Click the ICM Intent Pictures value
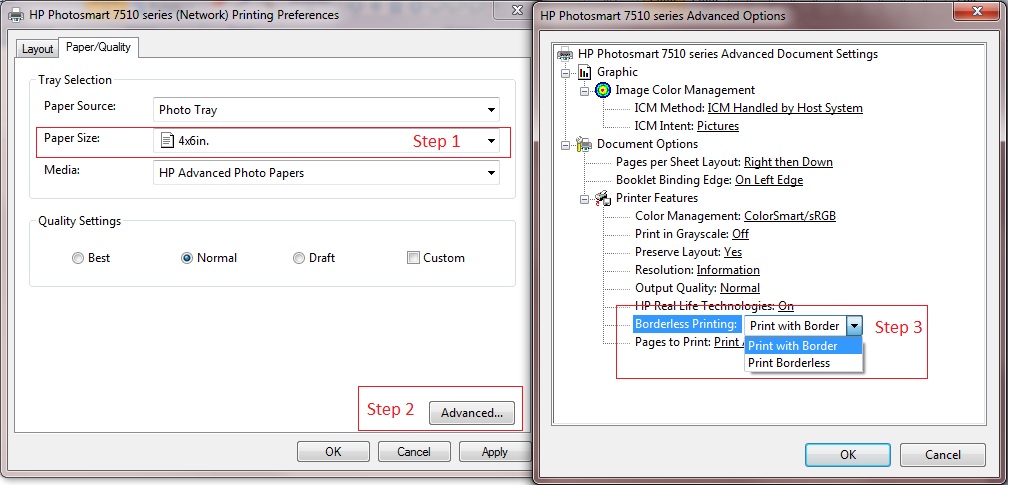 click(x=718, y=126)
